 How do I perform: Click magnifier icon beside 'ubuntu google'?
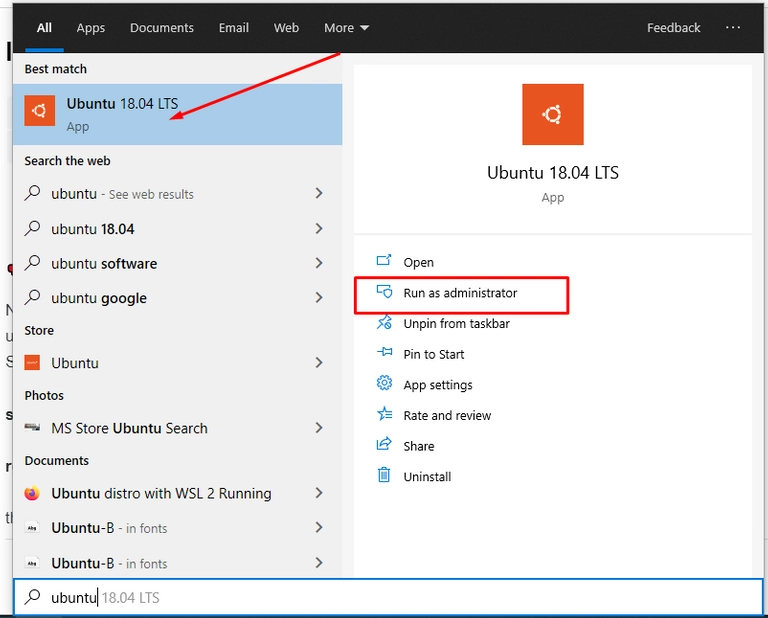click(x=32, y=297)
